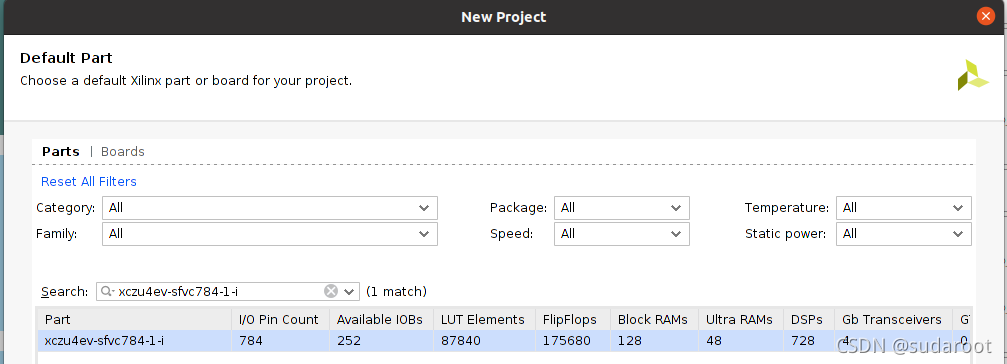The image size is (1007, 364).
Task: Expand the Temperature dropdown
Action: click(x=904, y=208)
